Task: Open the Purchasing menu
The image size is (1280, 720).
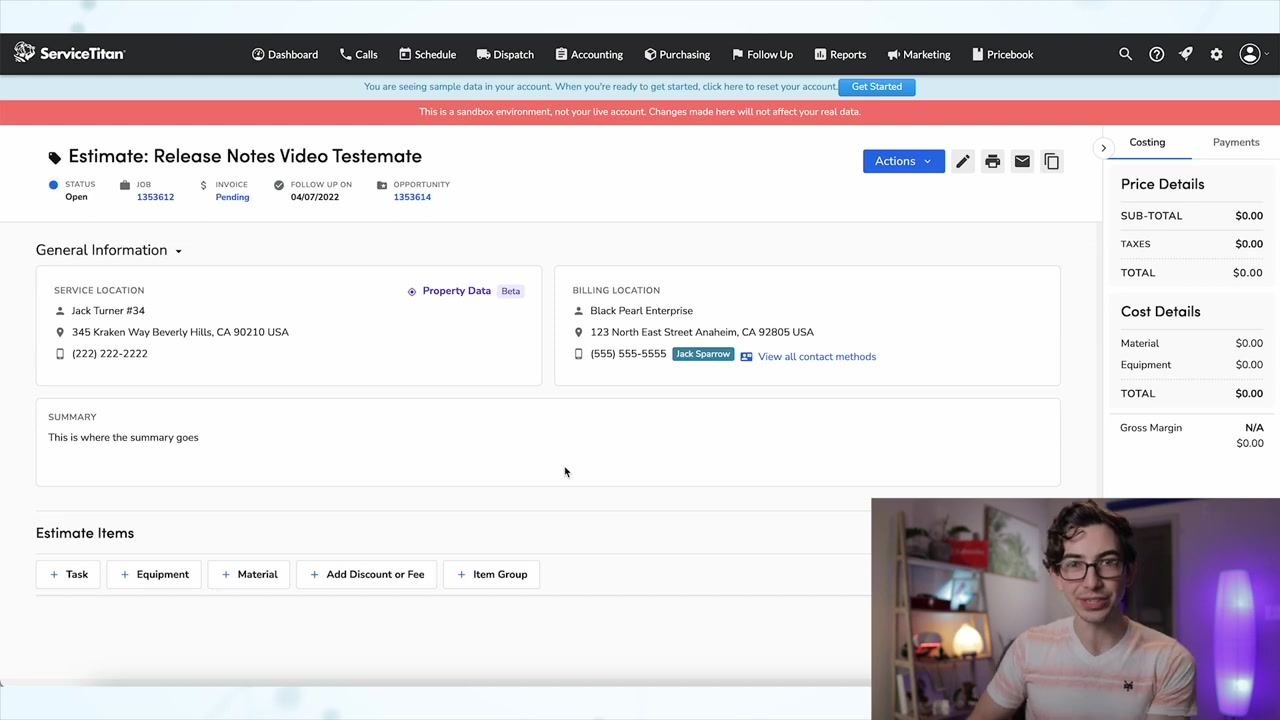Action: pyautogui.click(x=677, y=54)
